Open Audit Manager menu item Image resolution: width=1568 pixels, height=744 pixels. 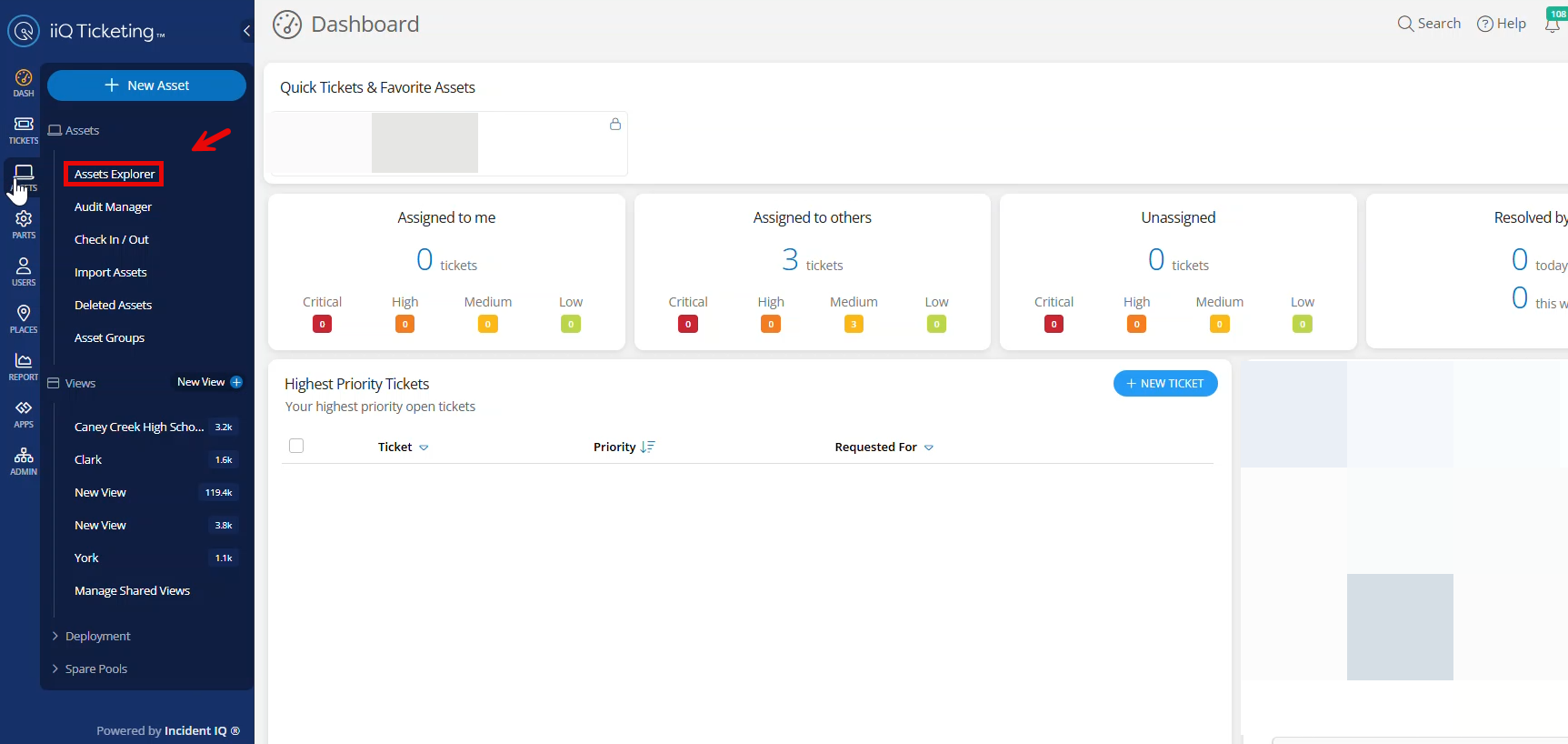point(113,206)
